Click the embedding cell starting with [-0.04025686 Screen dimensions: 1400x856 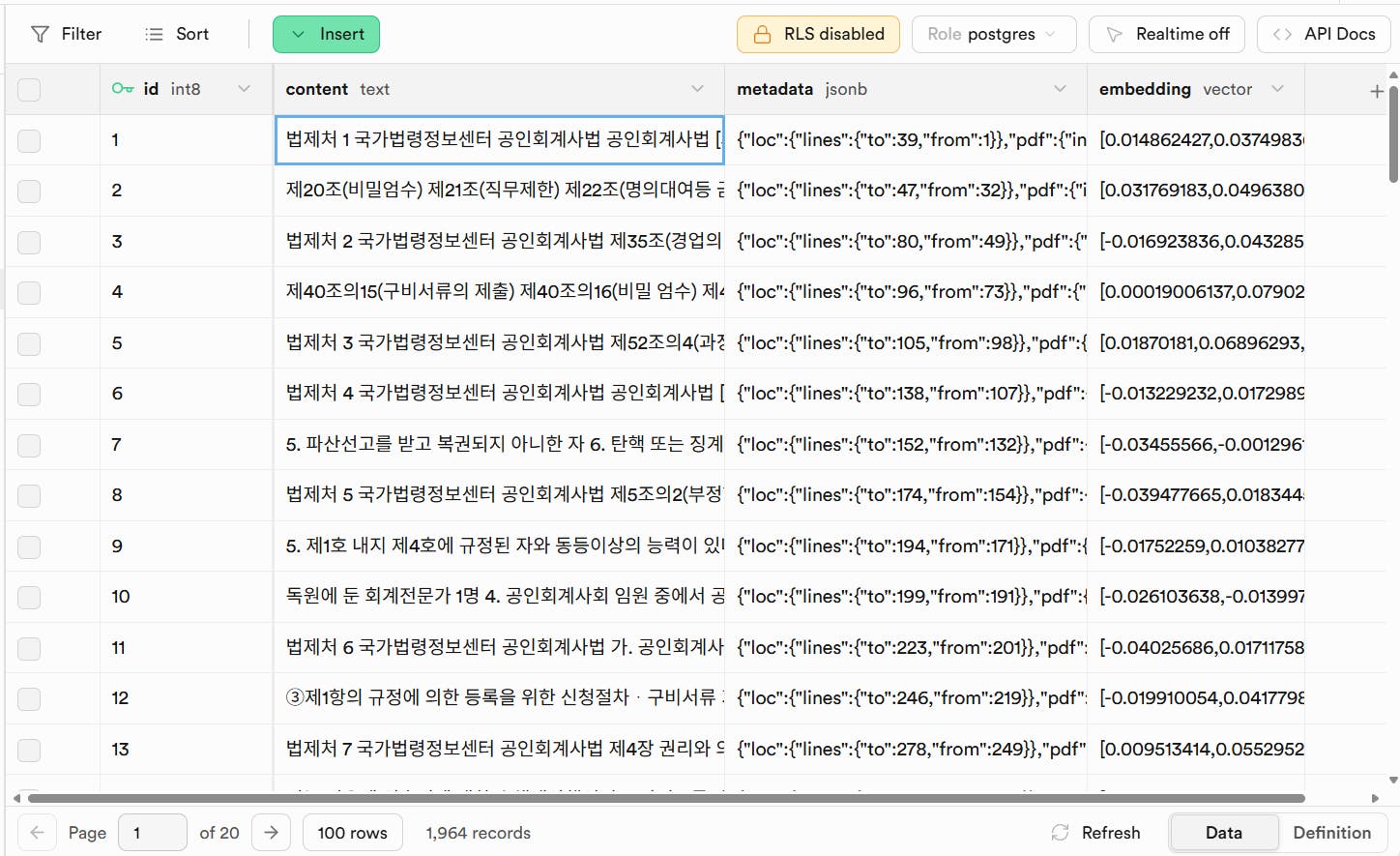coord(1196,648)
